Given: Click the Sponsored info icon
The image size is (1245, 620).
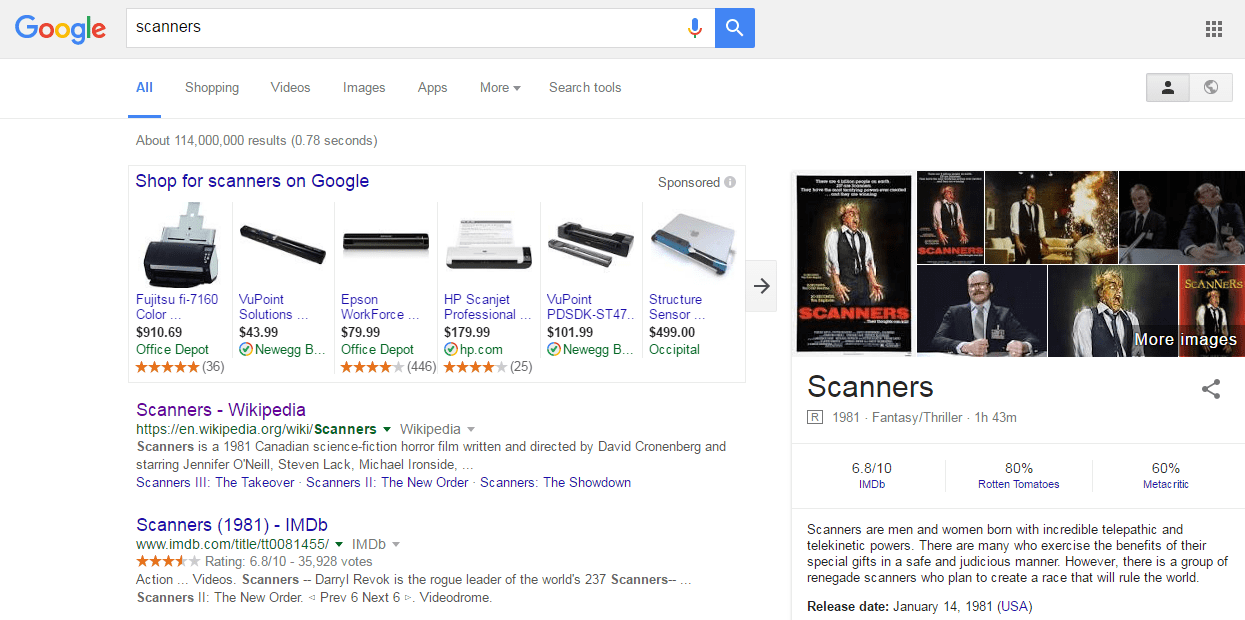Looking at the screenshot, I should coord(730,182).
